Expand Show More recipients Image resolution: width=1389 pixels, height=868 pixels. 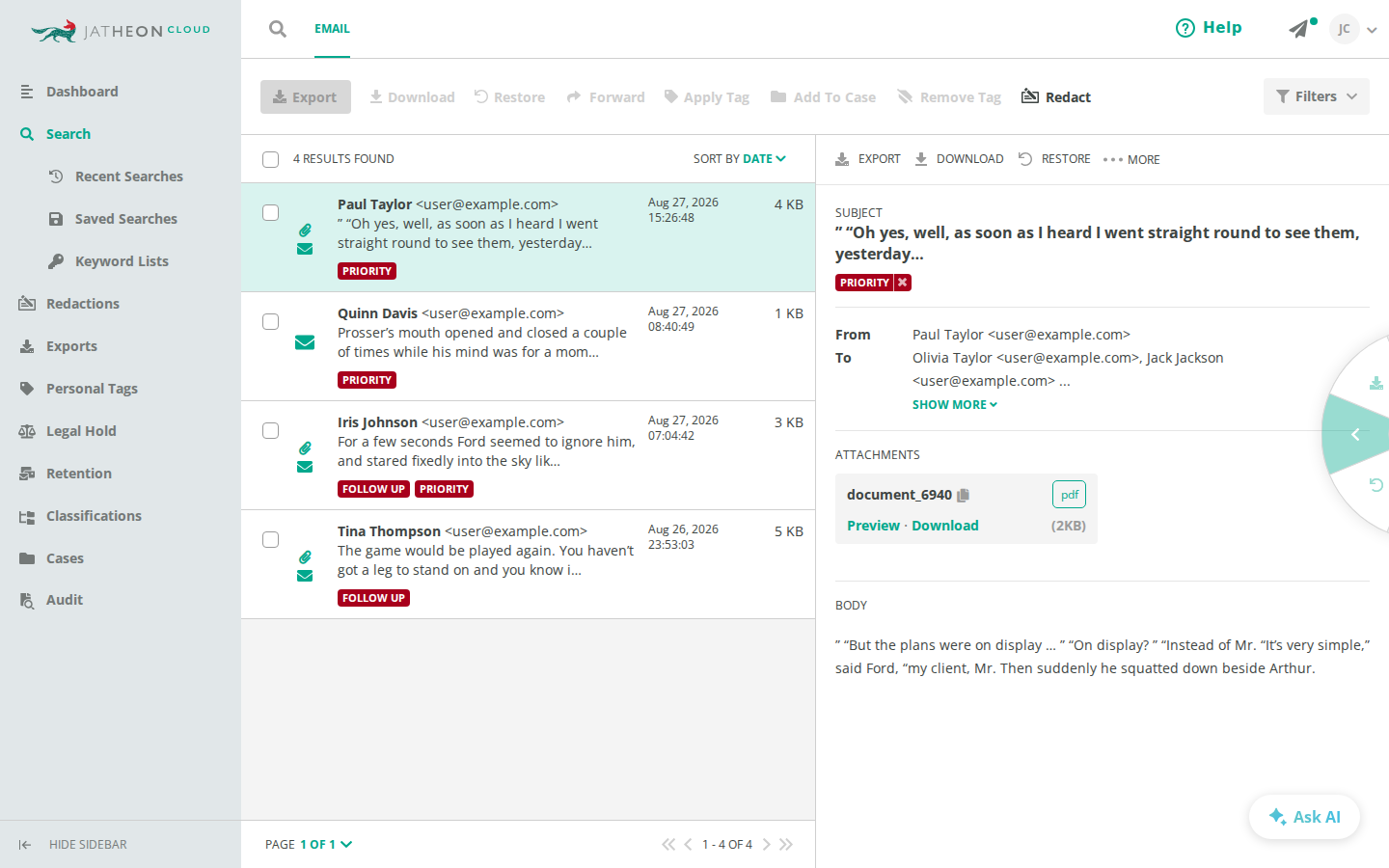(955, 405)
